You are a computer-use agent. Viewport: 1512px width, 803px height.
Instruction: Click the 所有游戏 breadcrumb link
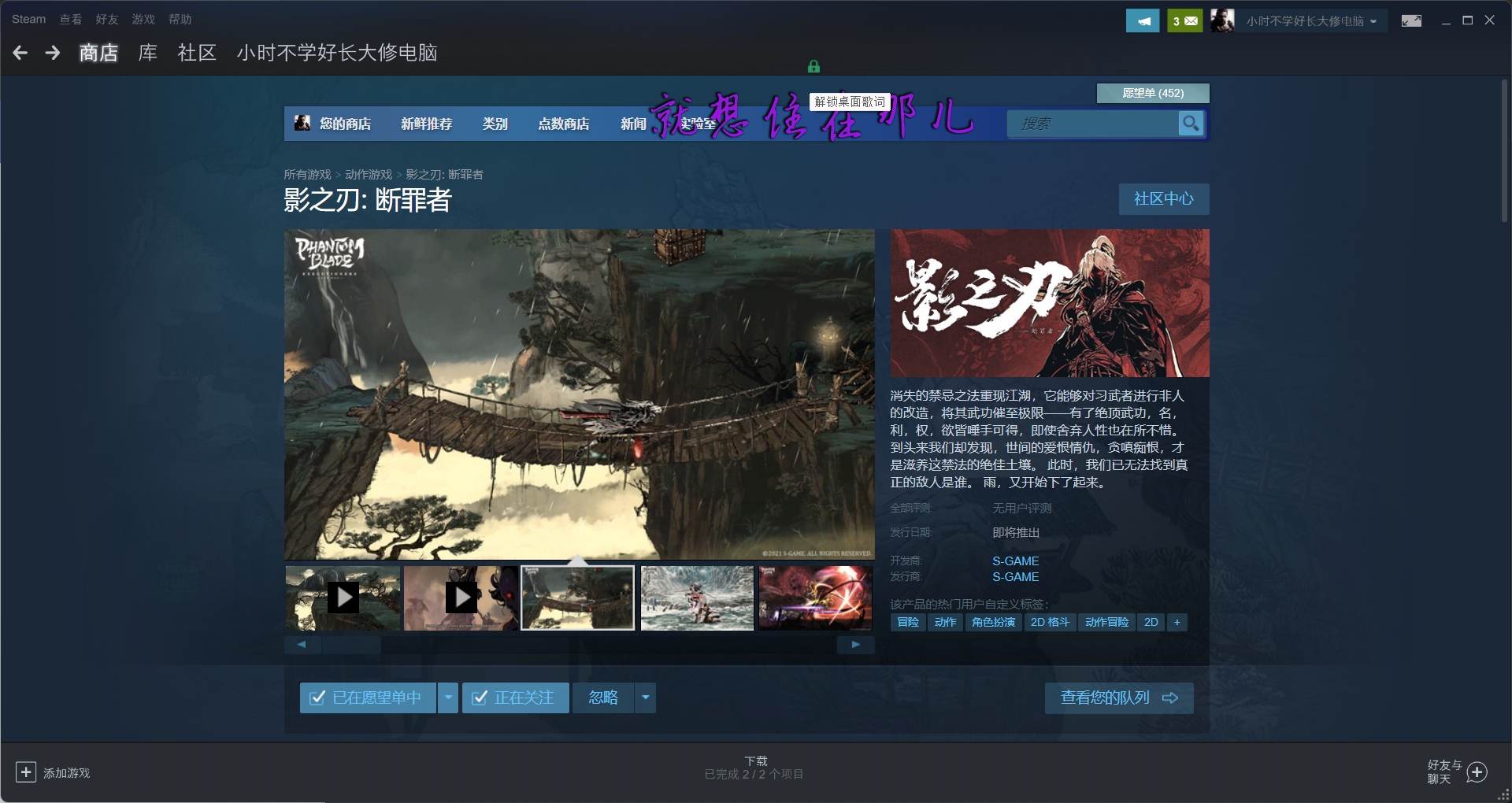[308, 175]
